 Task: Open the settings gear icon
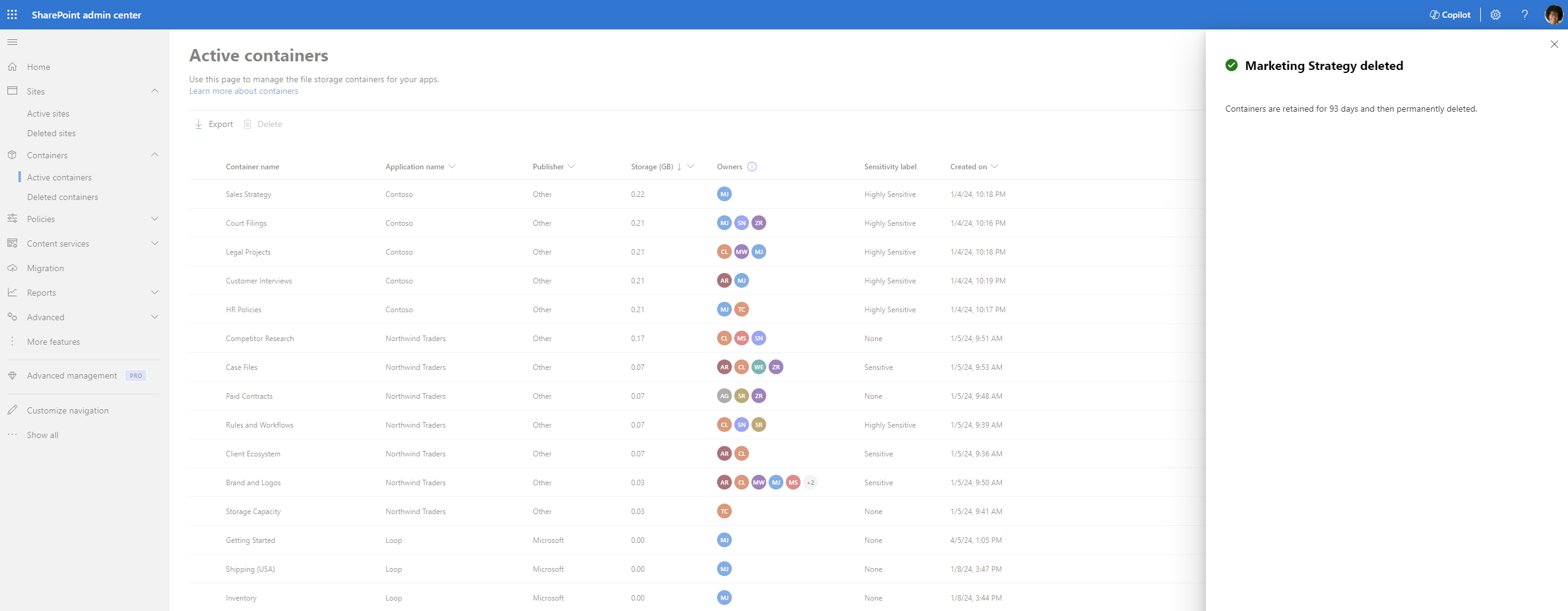coord(1496,15)
